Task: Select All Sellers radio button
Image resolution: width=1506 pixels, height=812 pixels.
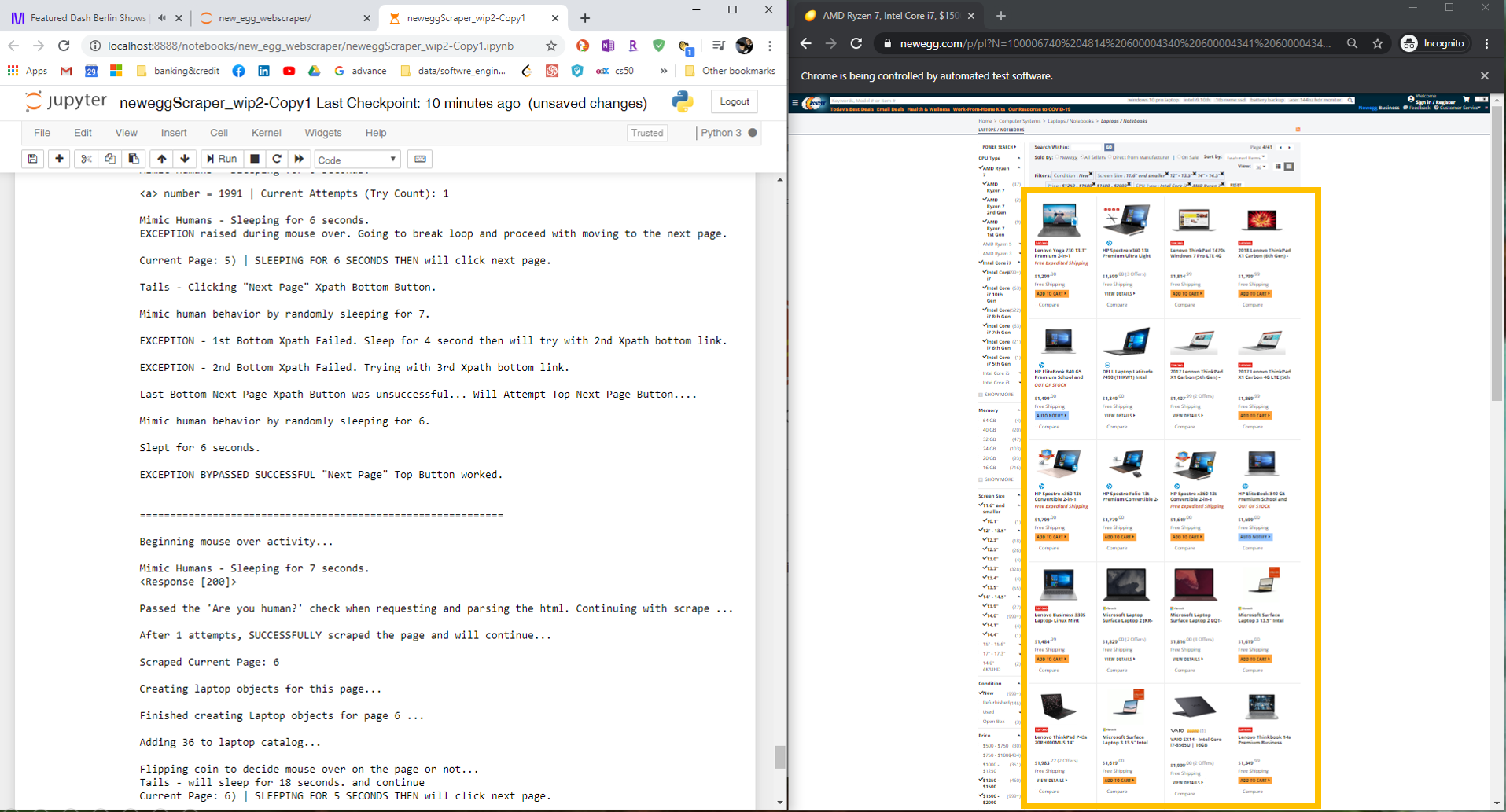Action: pyautogui.click(x=1082, y=157)
